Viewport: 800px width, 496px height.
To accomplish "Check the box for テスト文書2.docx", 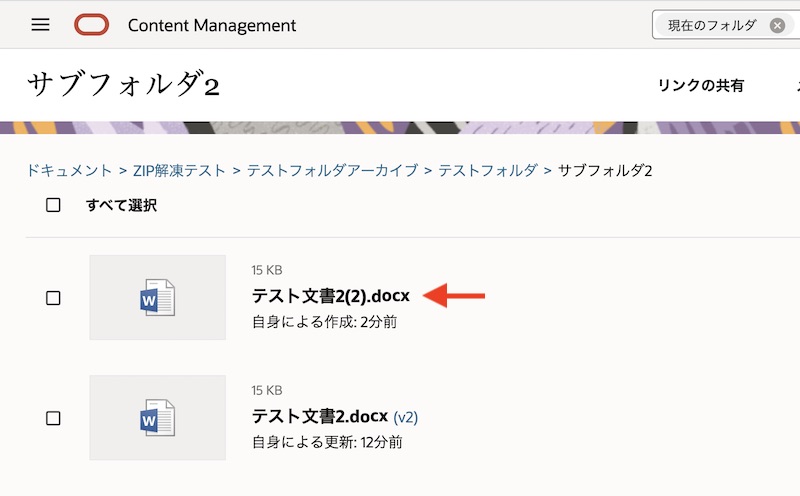I will [54, 418].
